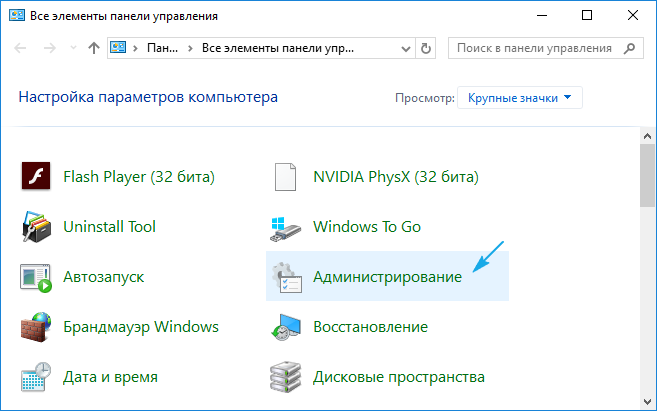
Task: Click the Панель breadcrumb in the address bar
Action: (x=163, y=48)
